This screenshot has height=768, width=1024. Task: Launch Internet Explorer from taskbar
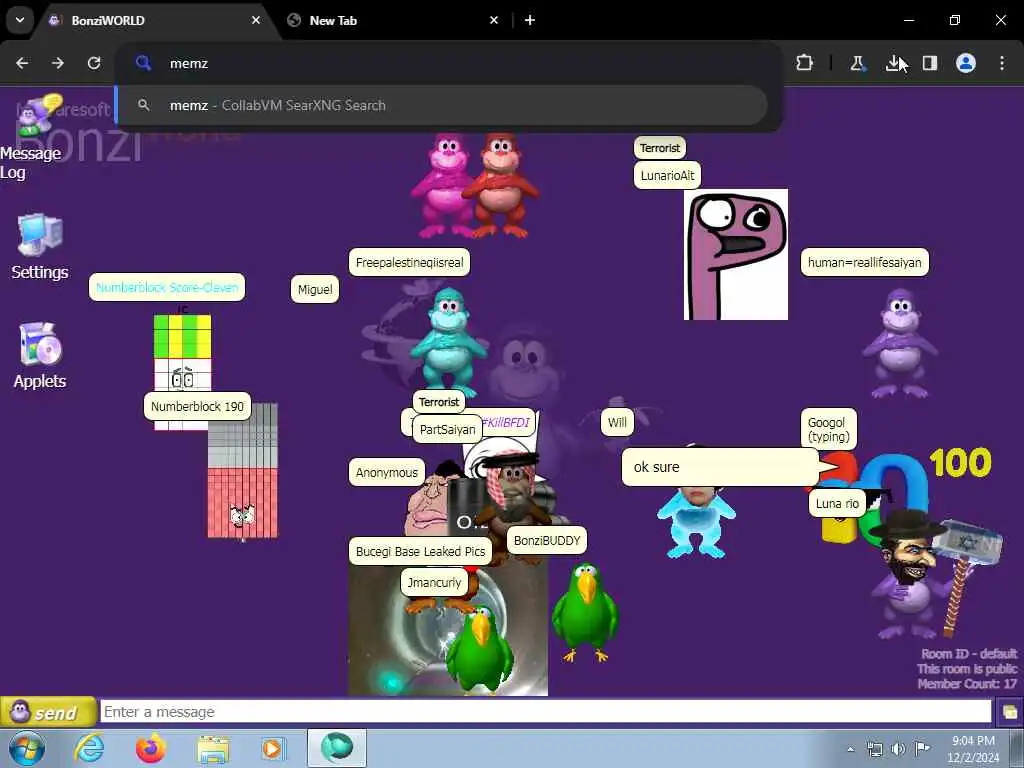coord(89,748)
